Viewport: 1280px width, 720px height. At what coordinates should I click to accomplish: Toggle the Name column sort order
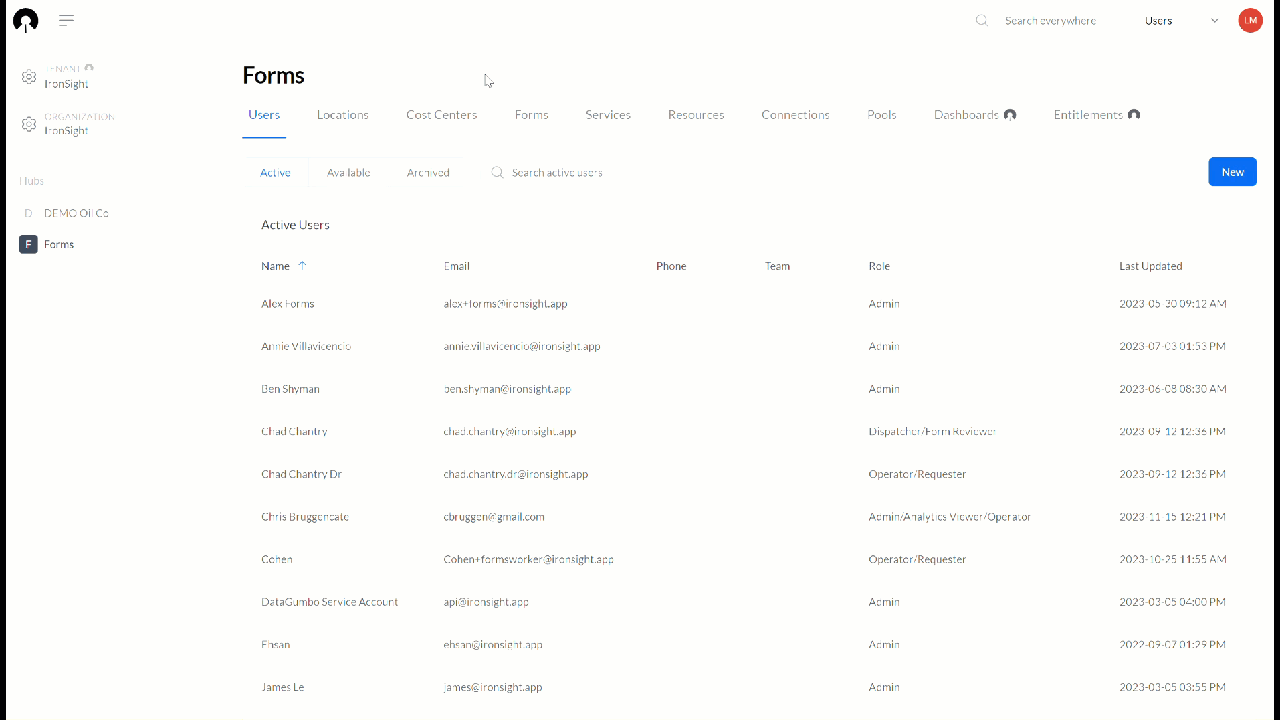(302, 266)
